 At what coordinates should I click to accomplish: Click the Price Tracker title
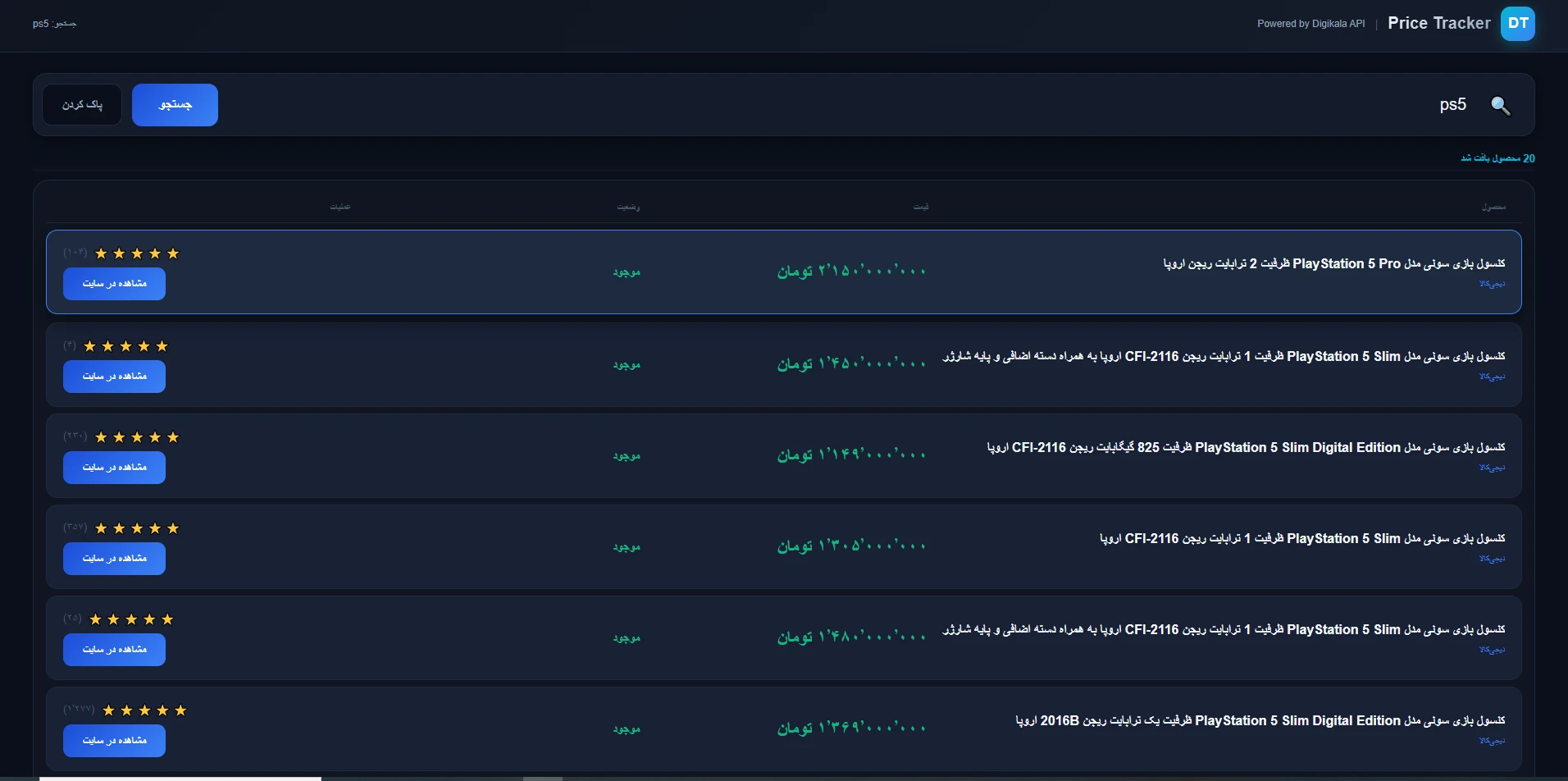pyautogui.click(x=1439, y=24)
